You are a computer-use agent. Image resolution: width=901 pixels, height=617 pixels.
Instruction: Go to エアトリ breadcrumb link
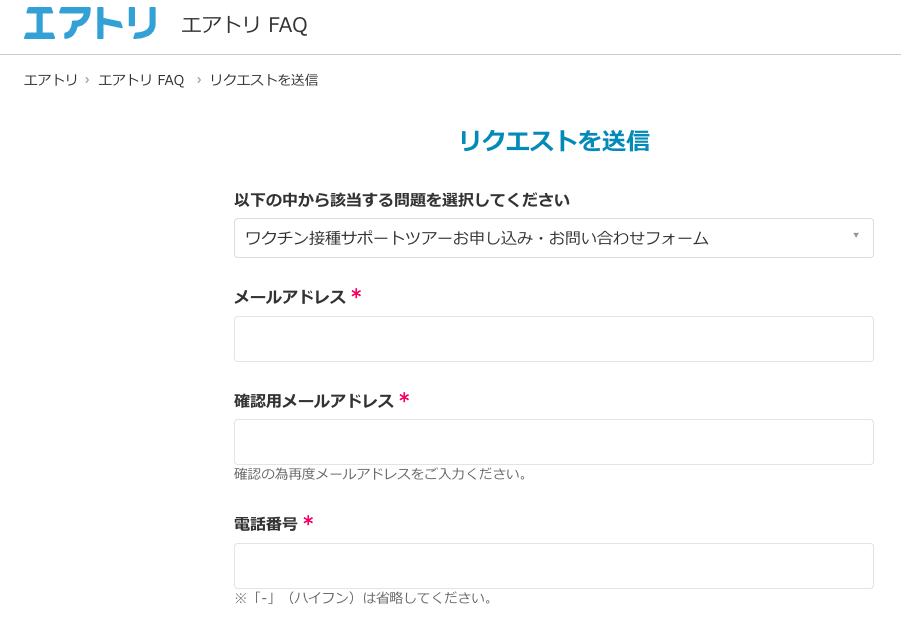(x=51, y=80)
